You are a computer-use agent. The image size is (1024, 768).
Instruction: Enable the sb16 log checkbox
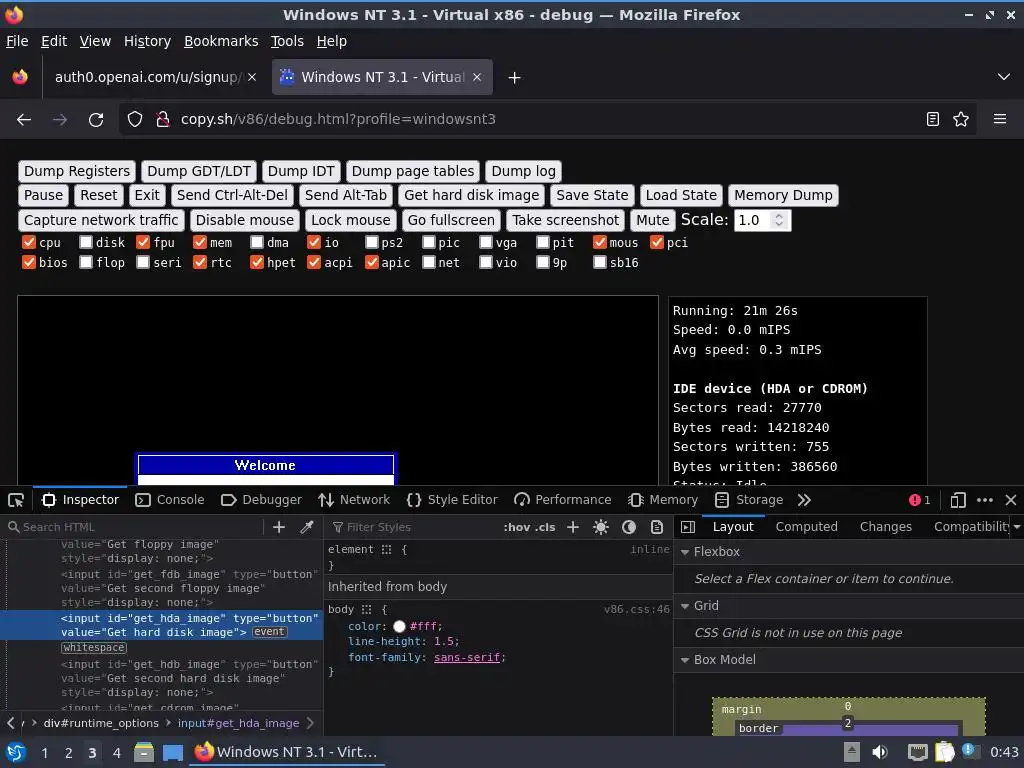tap(600, 263)
